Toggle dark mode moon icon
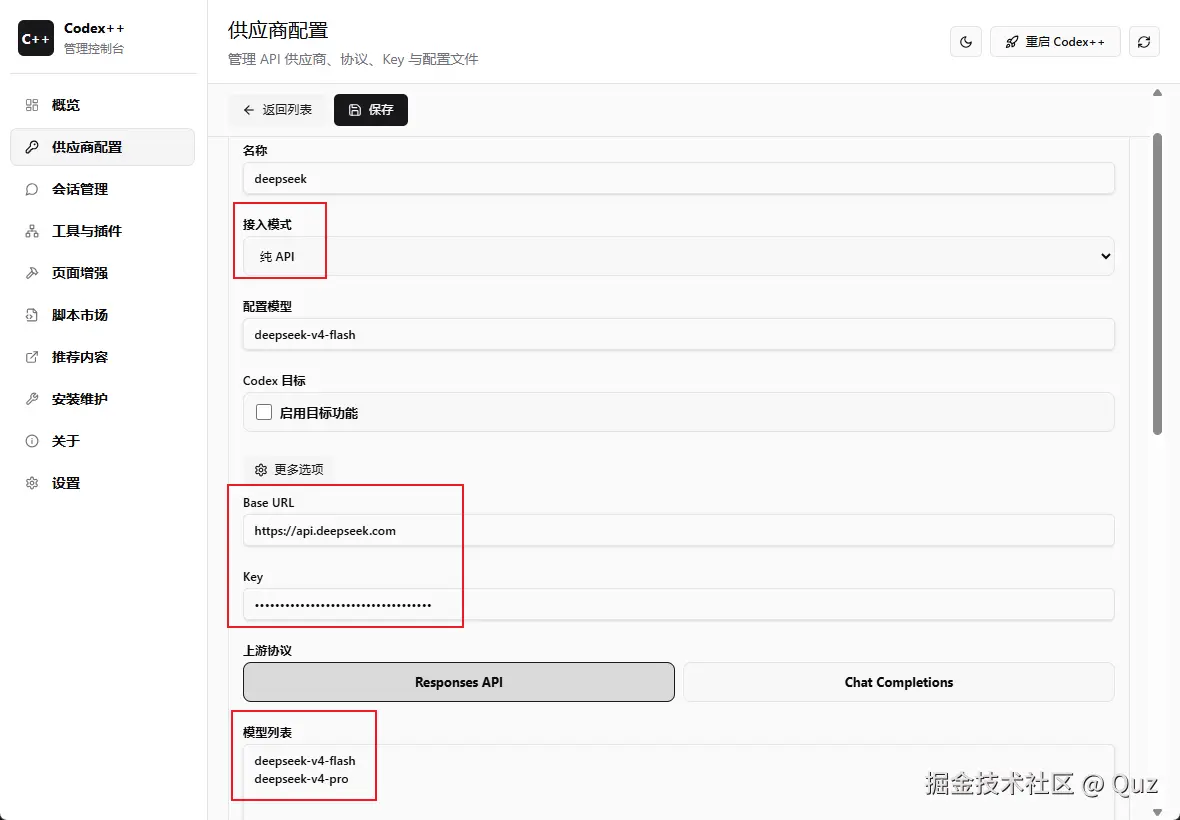Image resolution: width=1180 pixels, height=820 pixels. 966,42
